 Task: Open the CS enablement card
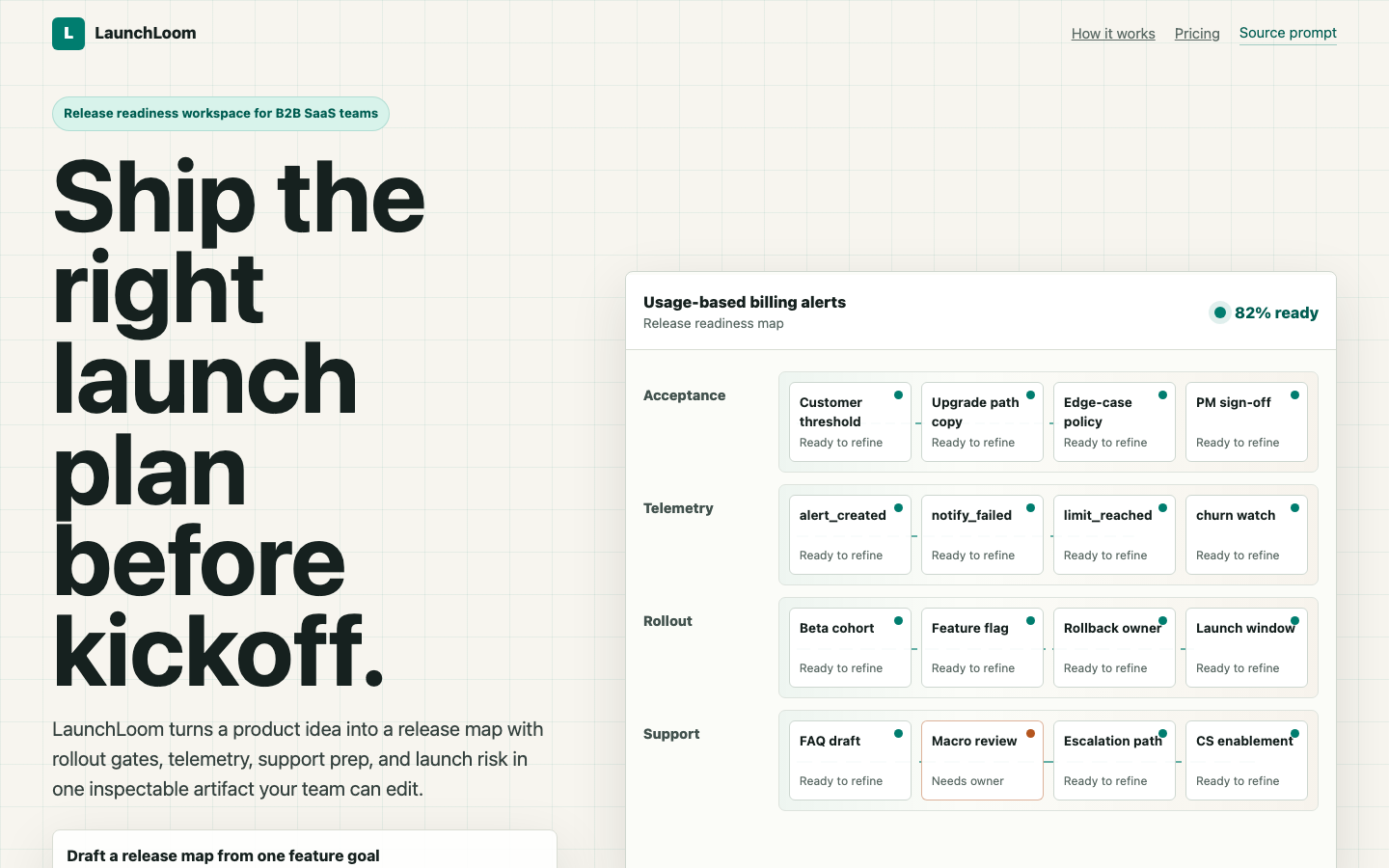[x=1246, y=761]
